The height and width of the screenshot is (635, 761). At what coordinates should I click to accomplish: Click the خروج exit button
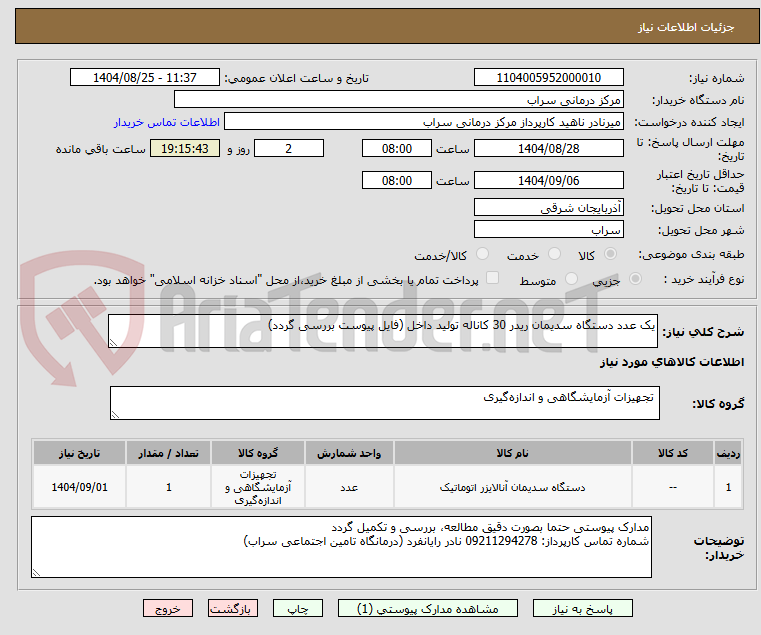pyautogui.click(x=167, y=608)
